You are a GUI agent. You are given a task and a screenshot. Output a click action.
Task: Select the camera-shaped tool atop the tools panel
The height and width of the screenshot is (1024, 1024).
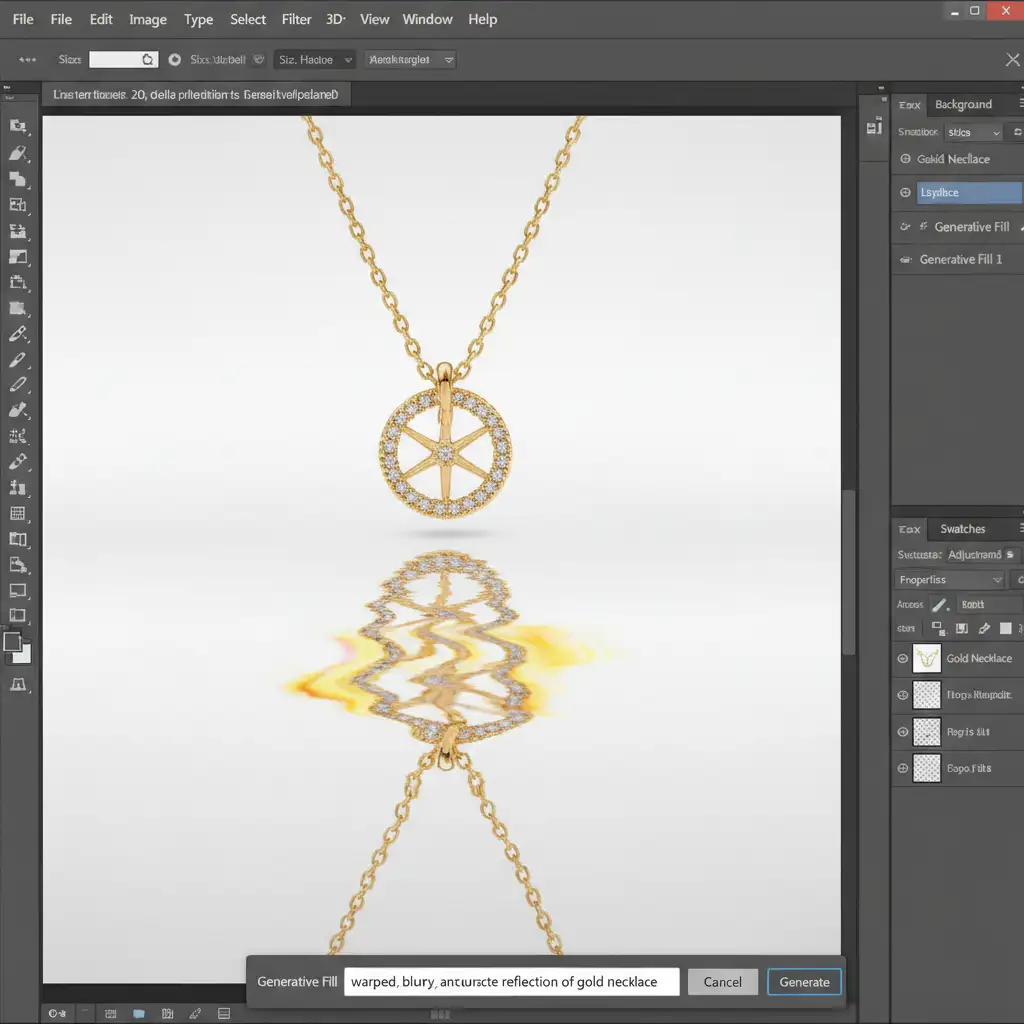coord(17,126)
